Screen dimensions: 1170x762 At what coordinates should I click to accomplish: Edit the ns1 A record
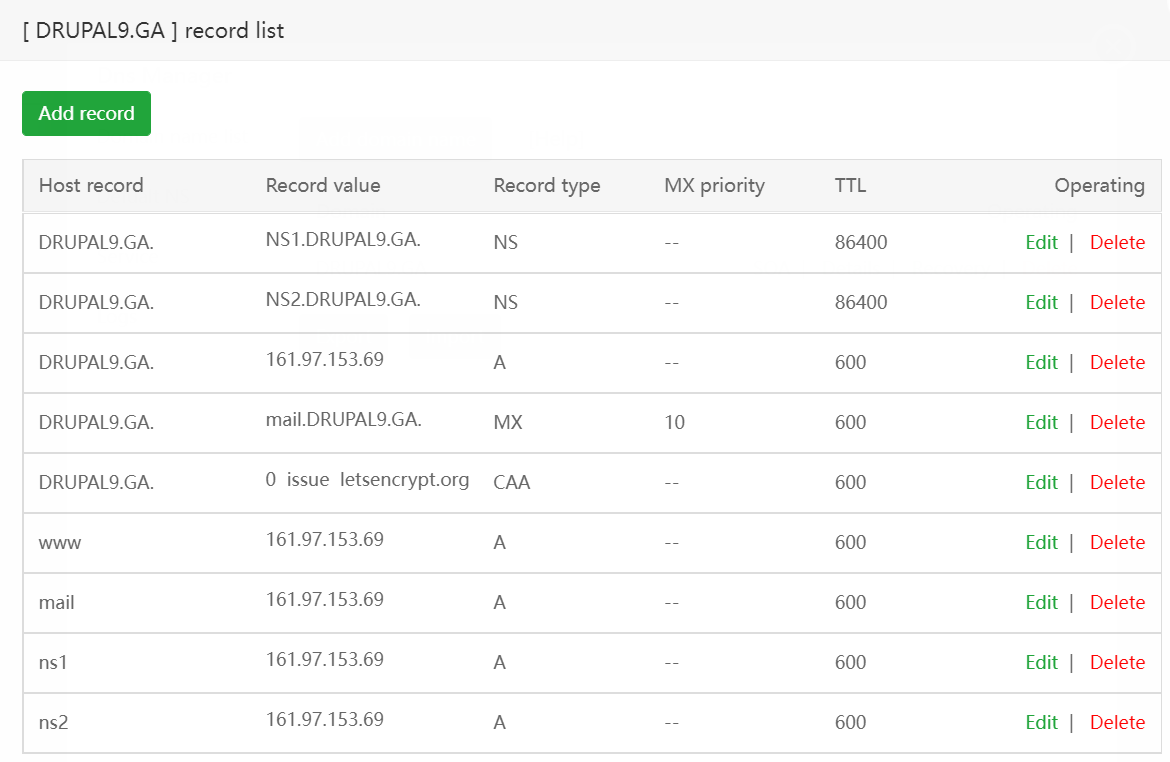coord(1041,662)
